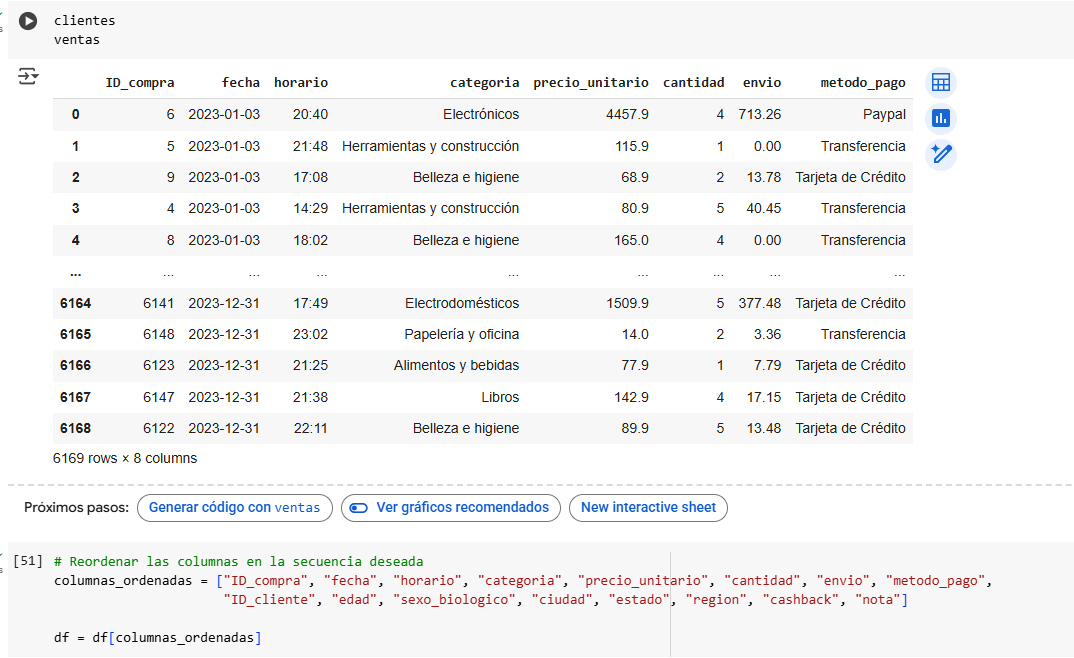This screenshot has width=1074, height=658.
Task: Run the cell containing clientes and ventas
Action: (28, 21)
